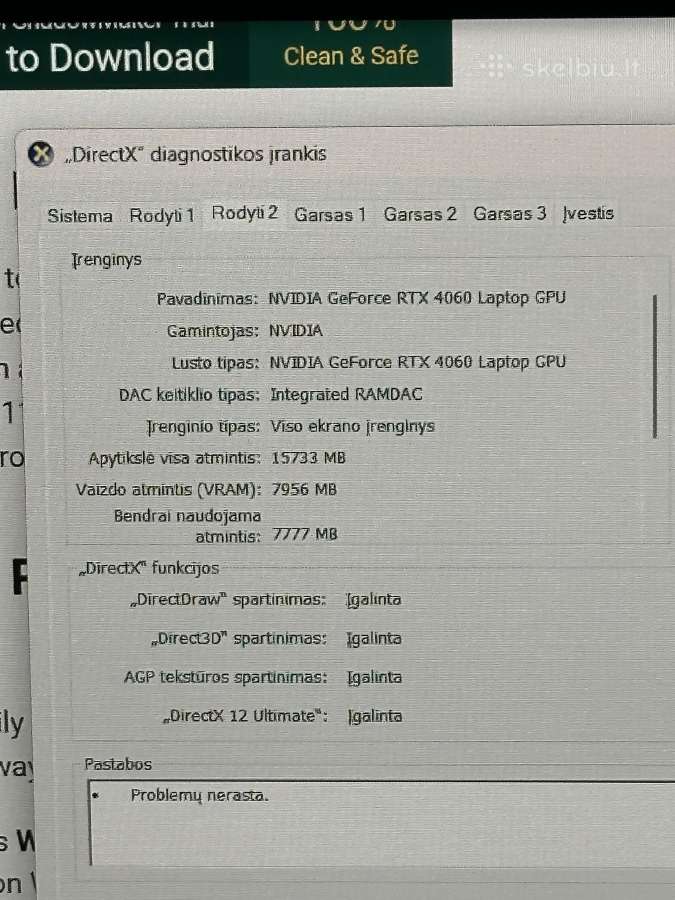Click inside the Pastabos notes box

(382, 823)
